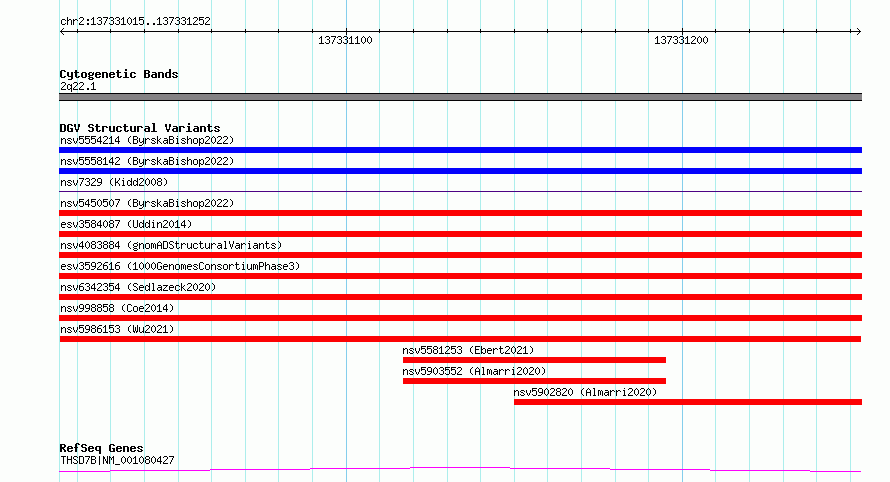890x482 pixels.
Task: Click red bar of nsv5581253 variant
Action: [x=534, y=360]
